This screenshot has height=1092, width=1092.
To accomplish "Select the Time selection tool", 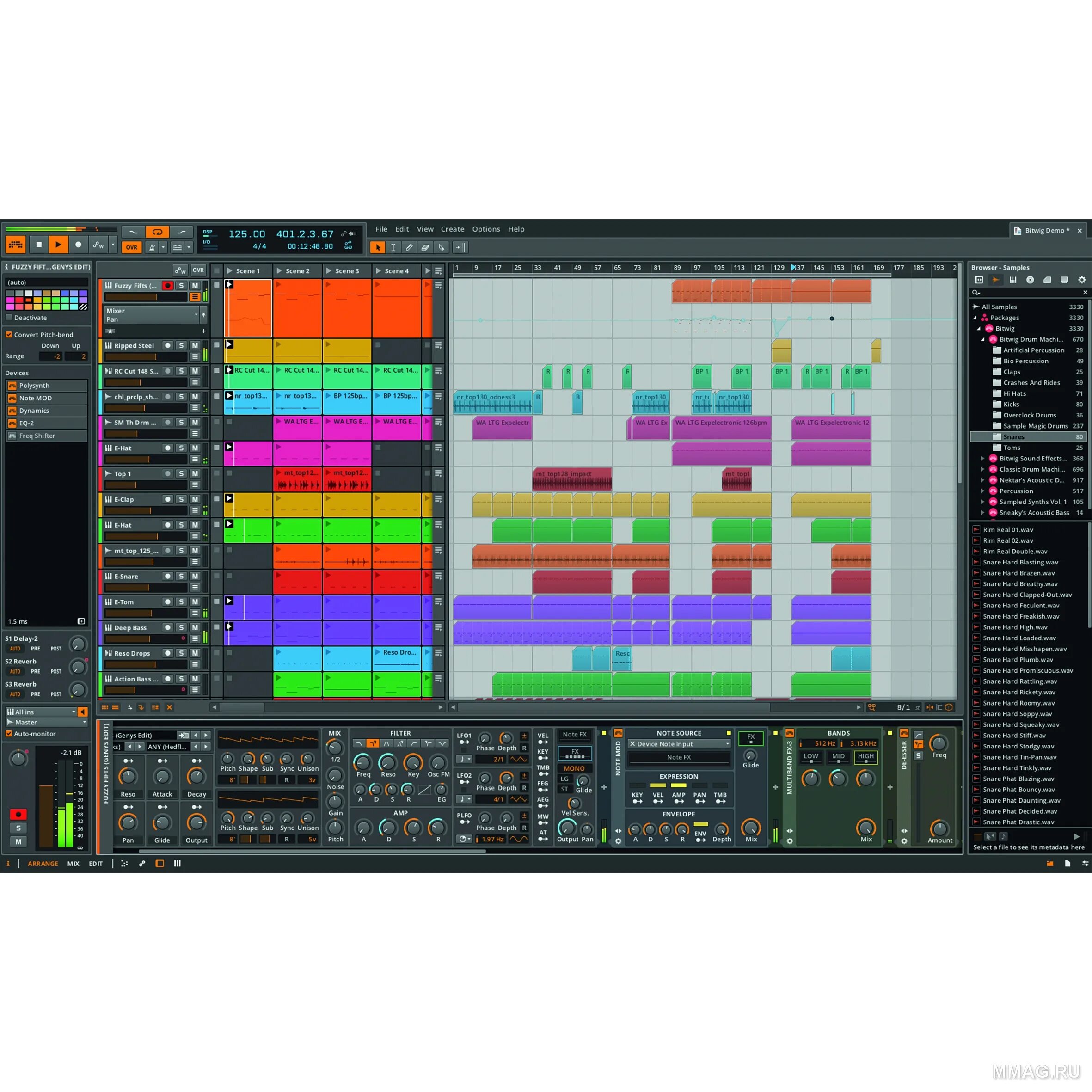I will 393,247.
